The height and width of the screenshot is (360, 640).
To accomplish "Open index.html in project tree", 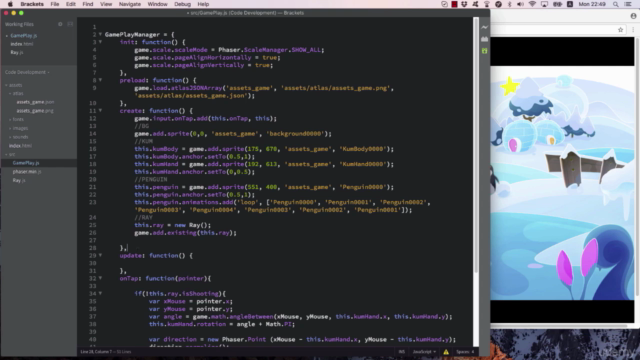I will [x=20, y=146].
